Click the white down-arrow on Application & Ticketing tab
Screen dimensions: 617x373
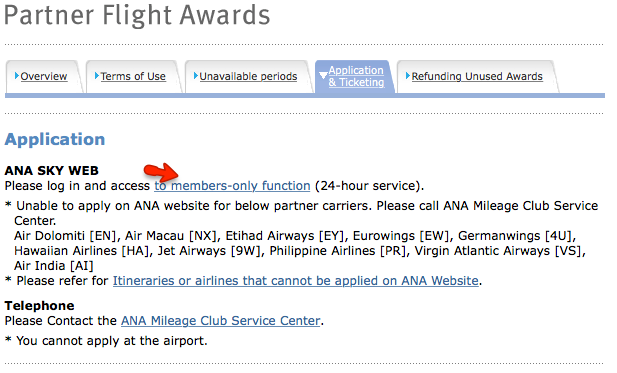(323, 75)
